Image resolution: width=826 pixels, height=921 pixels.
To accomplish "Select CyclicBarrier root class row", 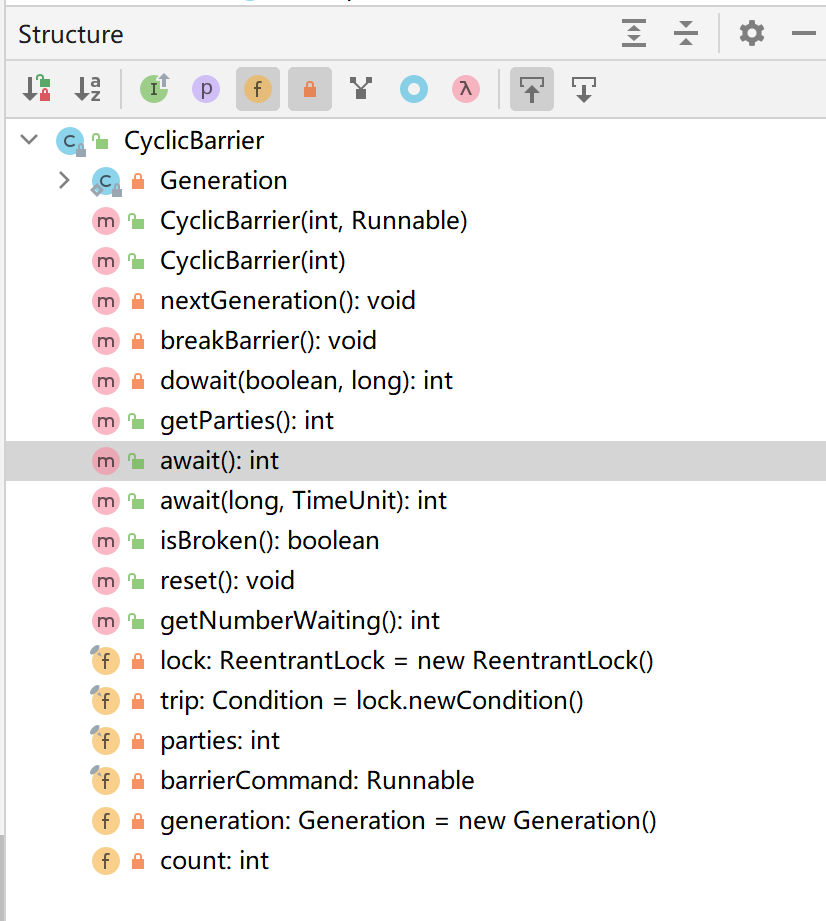I will click(415, 141).
